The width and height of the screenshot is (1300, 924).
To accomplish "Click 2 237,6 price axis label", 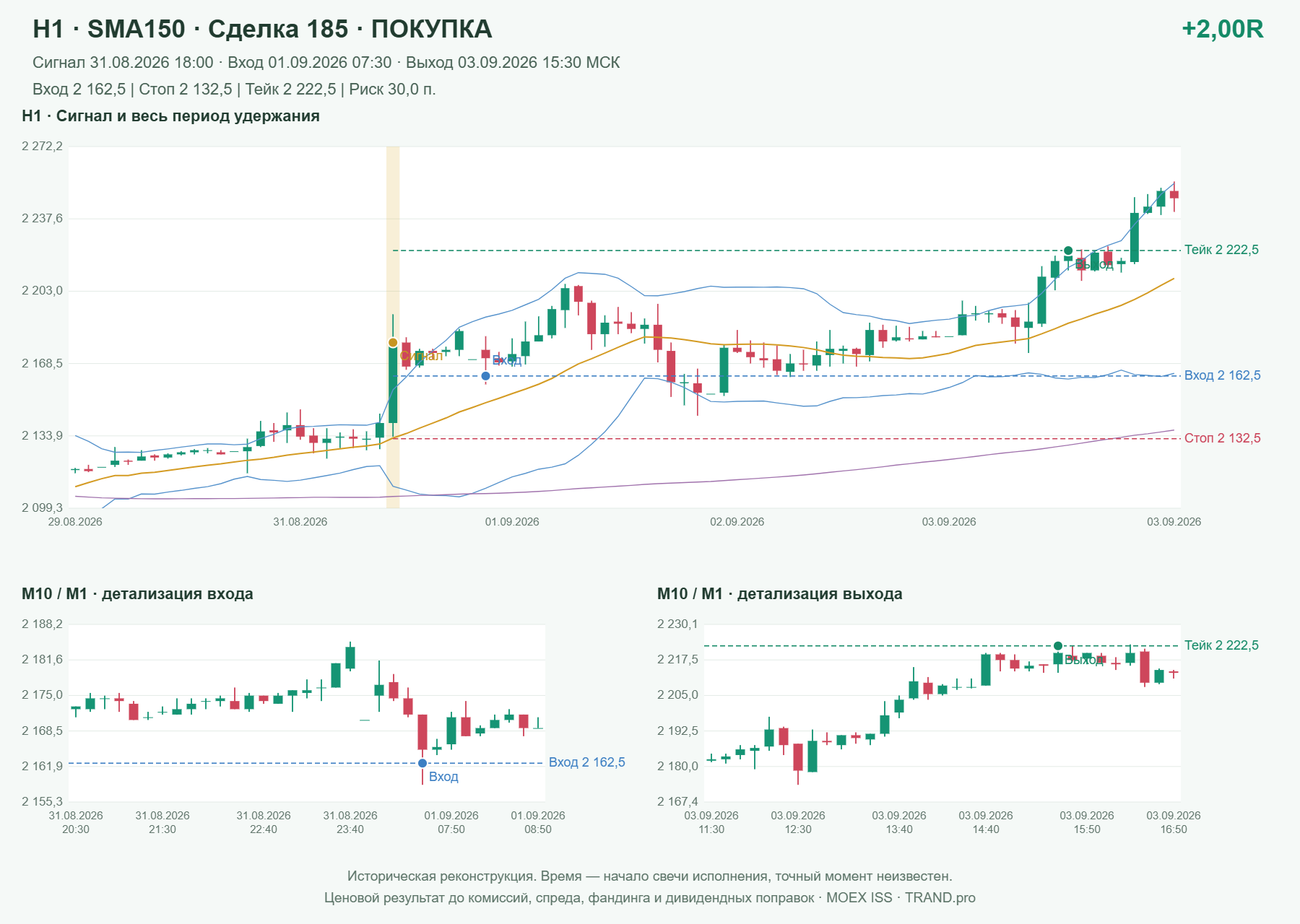I will tap(42, 219).
